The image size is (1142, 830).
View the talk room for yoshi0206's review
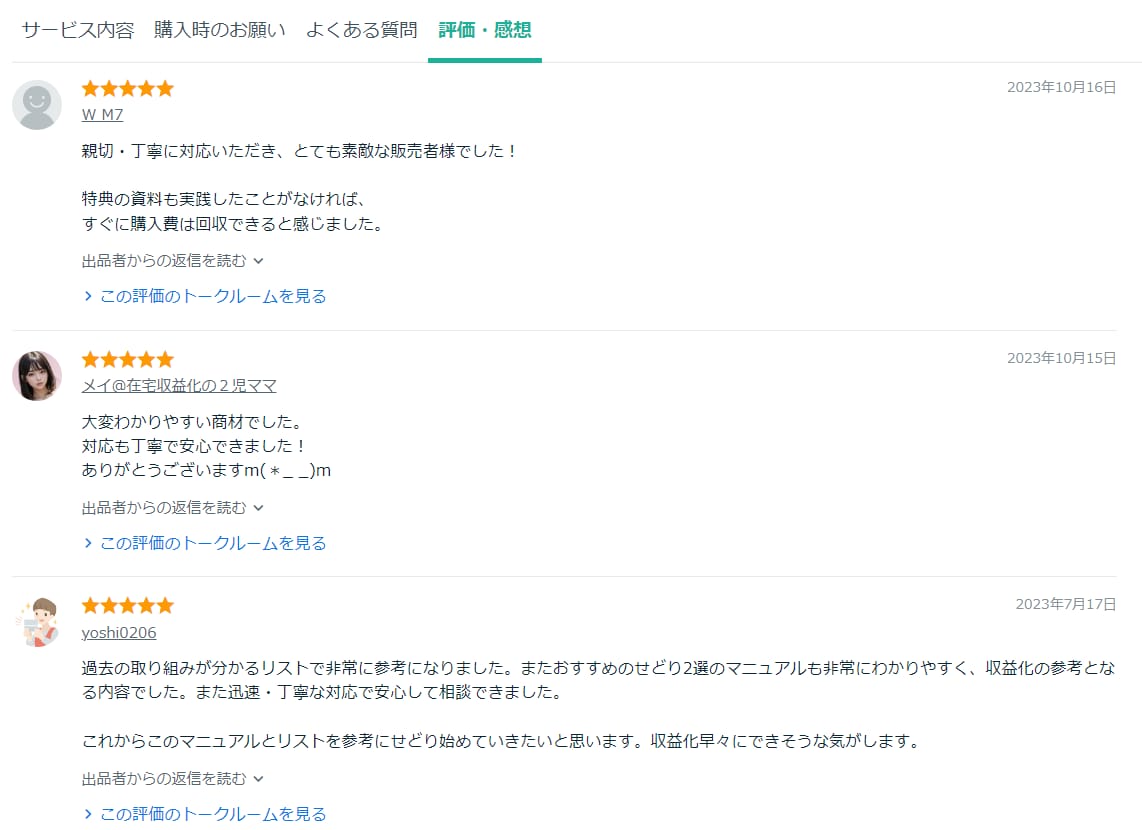coord(205,814)
